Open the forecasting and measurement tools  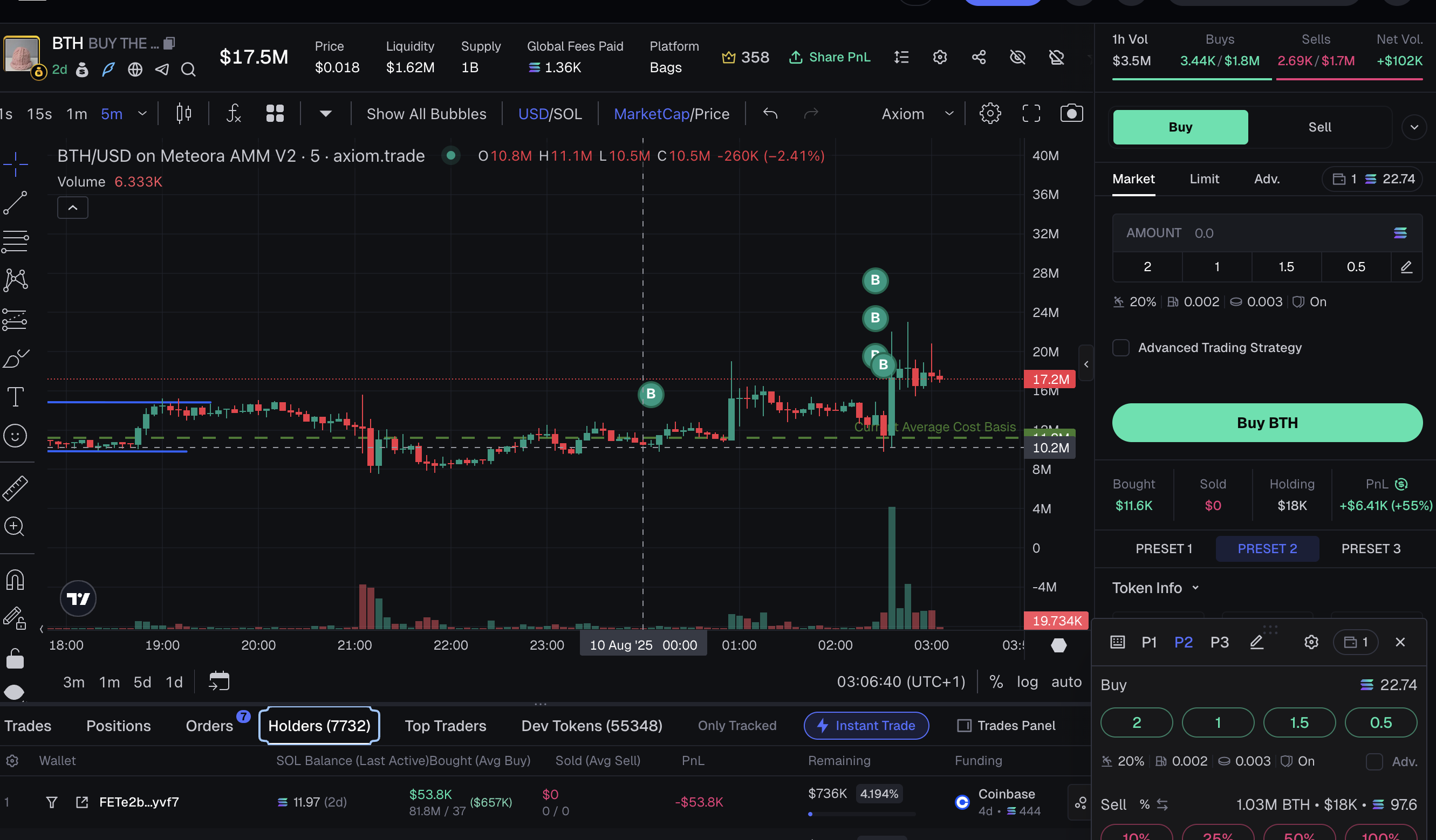click(16, 320)
